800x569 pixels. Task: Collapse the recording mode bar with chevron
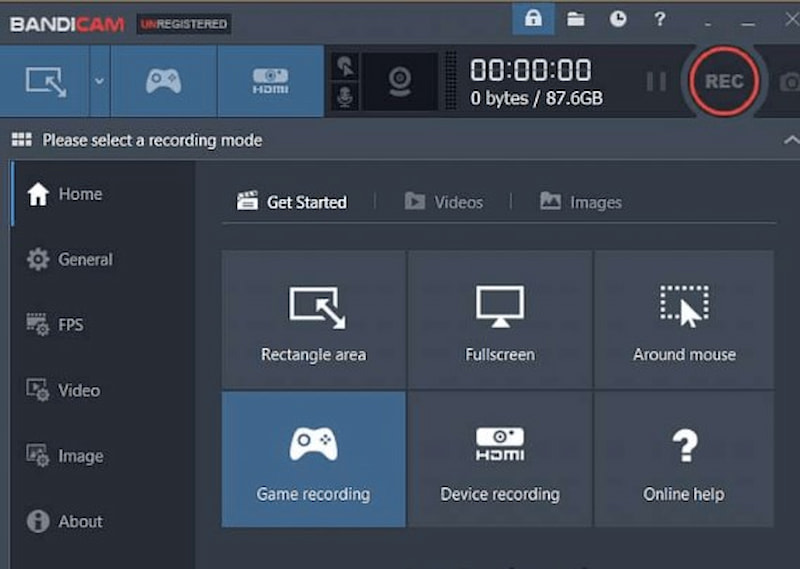point(790,141)
